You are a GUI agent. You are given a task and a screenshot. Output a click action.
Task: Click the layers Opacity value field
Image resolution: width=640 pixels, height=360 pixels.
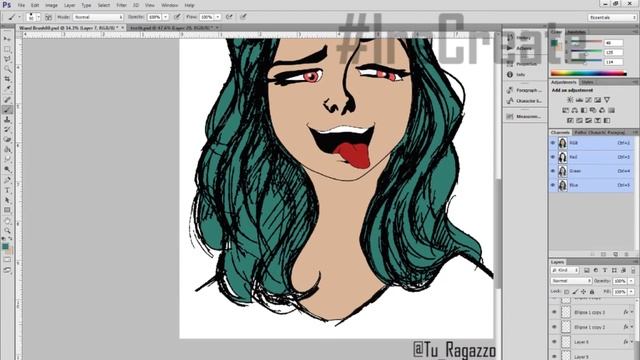pos(619,281)
